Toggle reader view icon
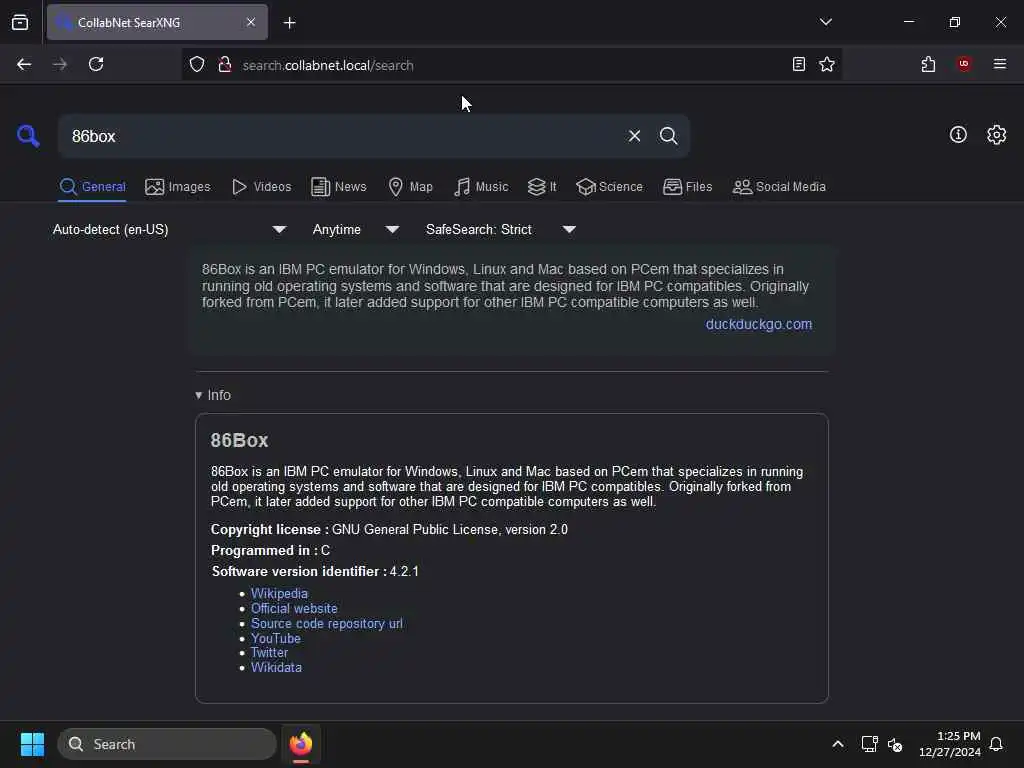This screenshot has width=1024, height=768. tap(799, 64)
